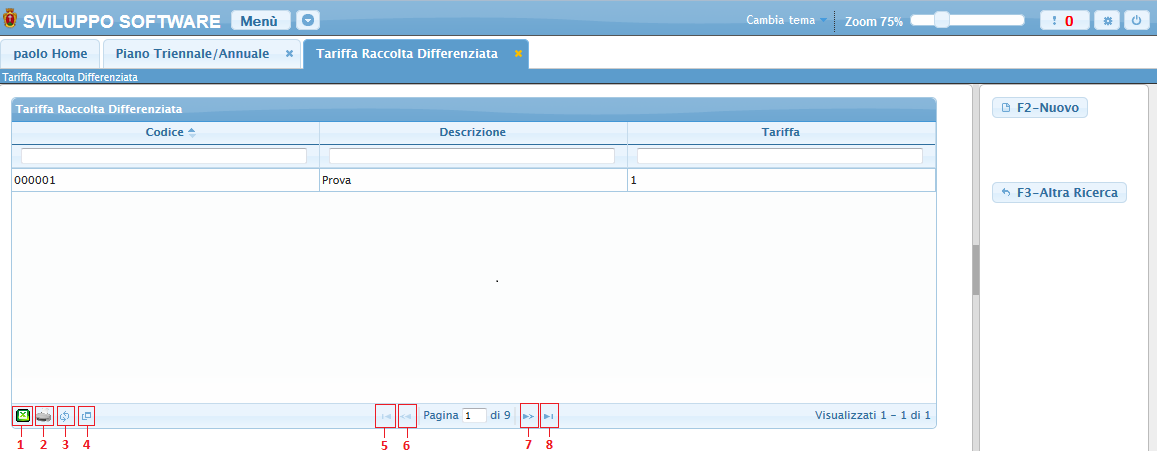Screen dimensions: 1157x467
Task: Click the power icon to log out
Action: coord(1136,20)
